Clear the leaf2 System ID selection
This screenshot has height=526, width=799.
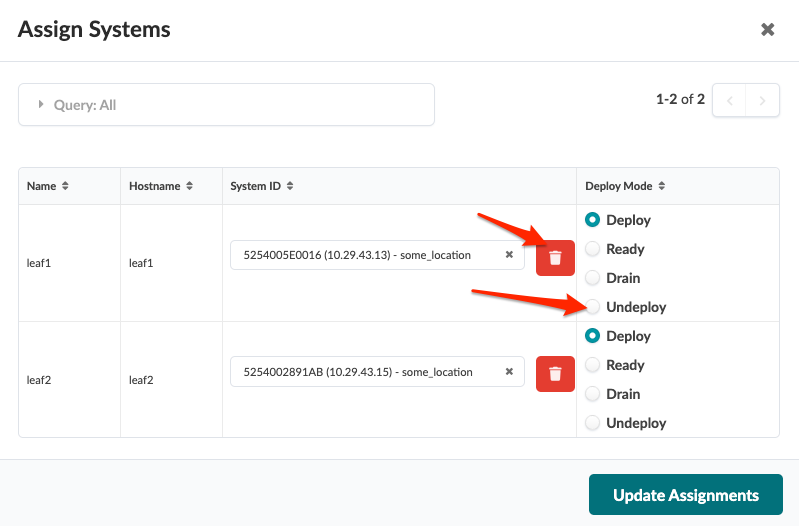click(509, 372)
